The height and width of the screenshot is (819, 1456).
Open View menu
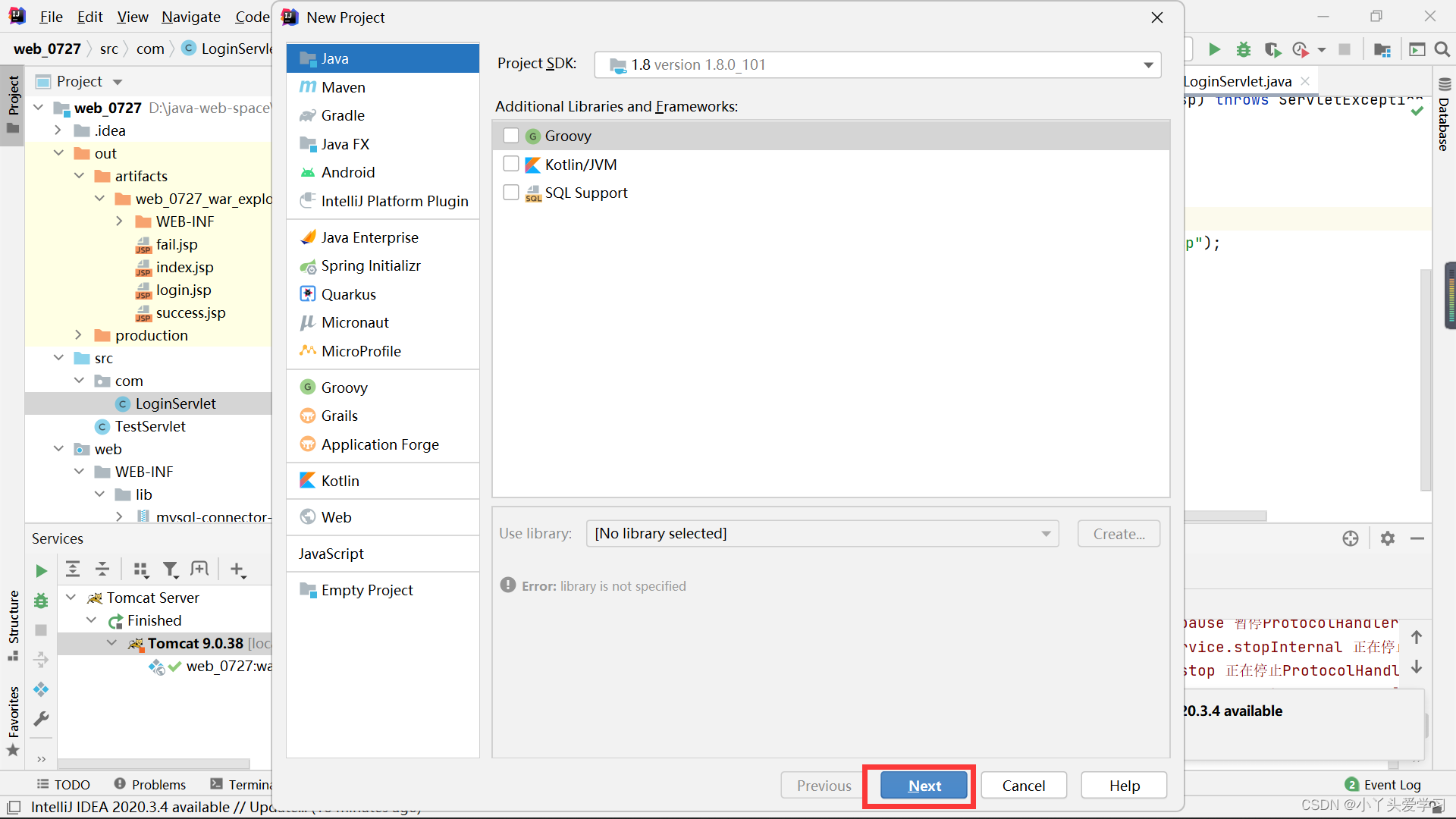pyautogui.click(x=133, y=17)
